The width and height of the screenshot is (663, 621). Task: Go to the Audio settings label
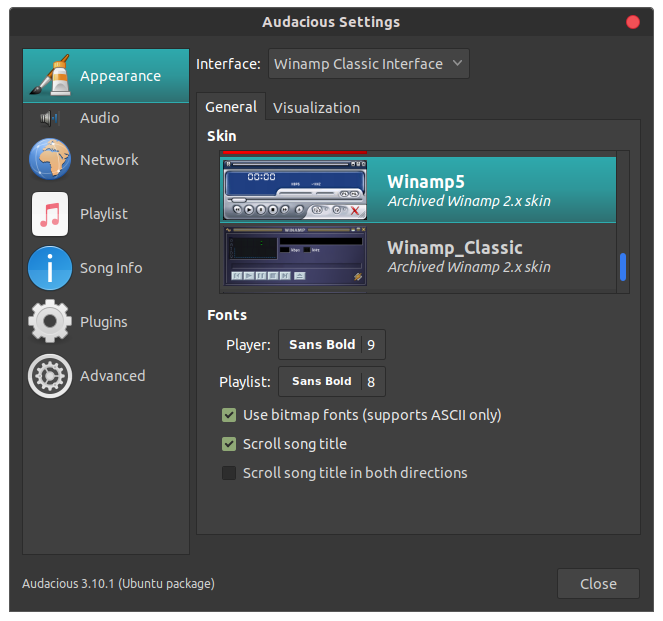(100, 118)
